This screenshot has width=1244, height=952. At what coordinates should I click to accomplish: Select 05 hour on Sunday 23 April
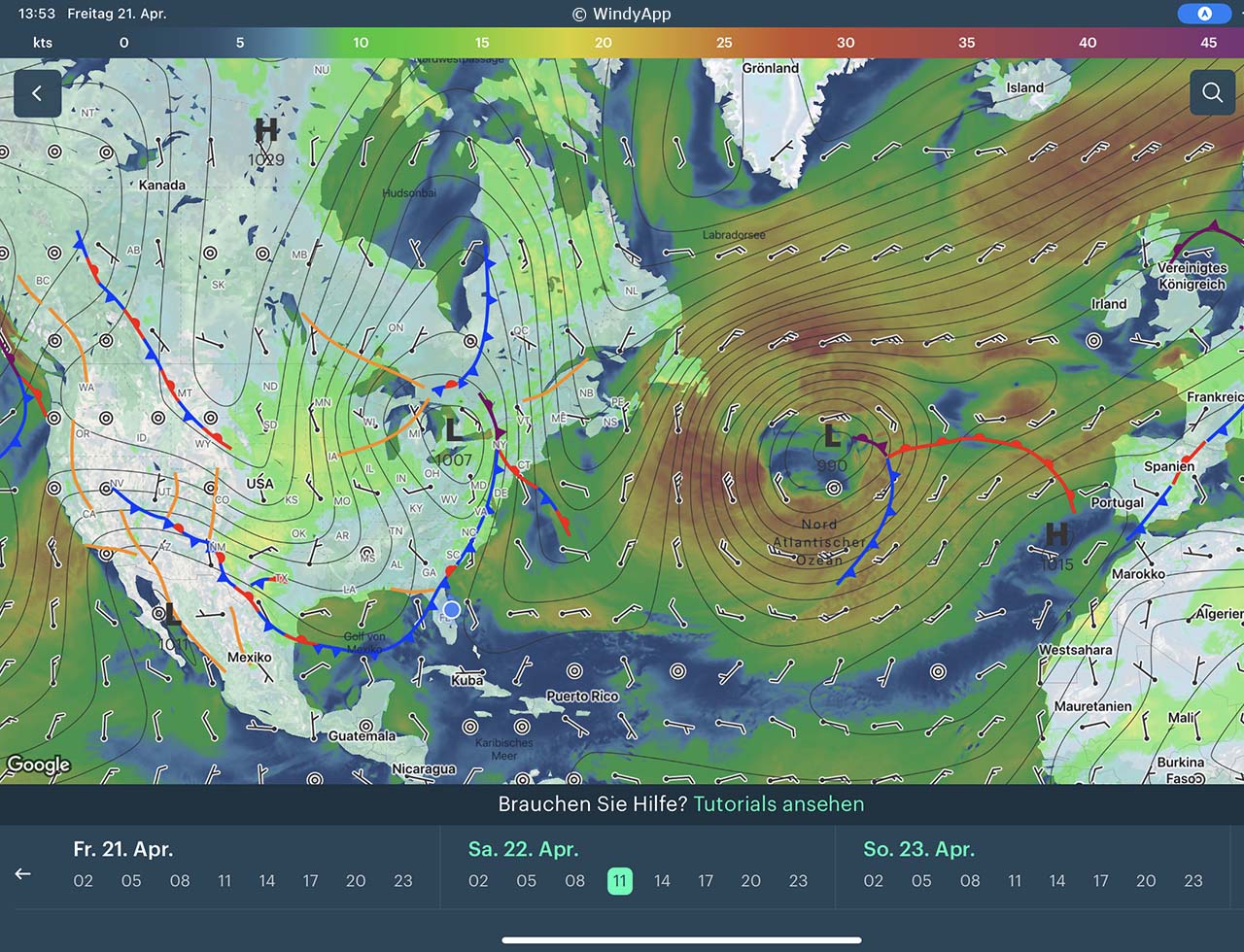921,881
